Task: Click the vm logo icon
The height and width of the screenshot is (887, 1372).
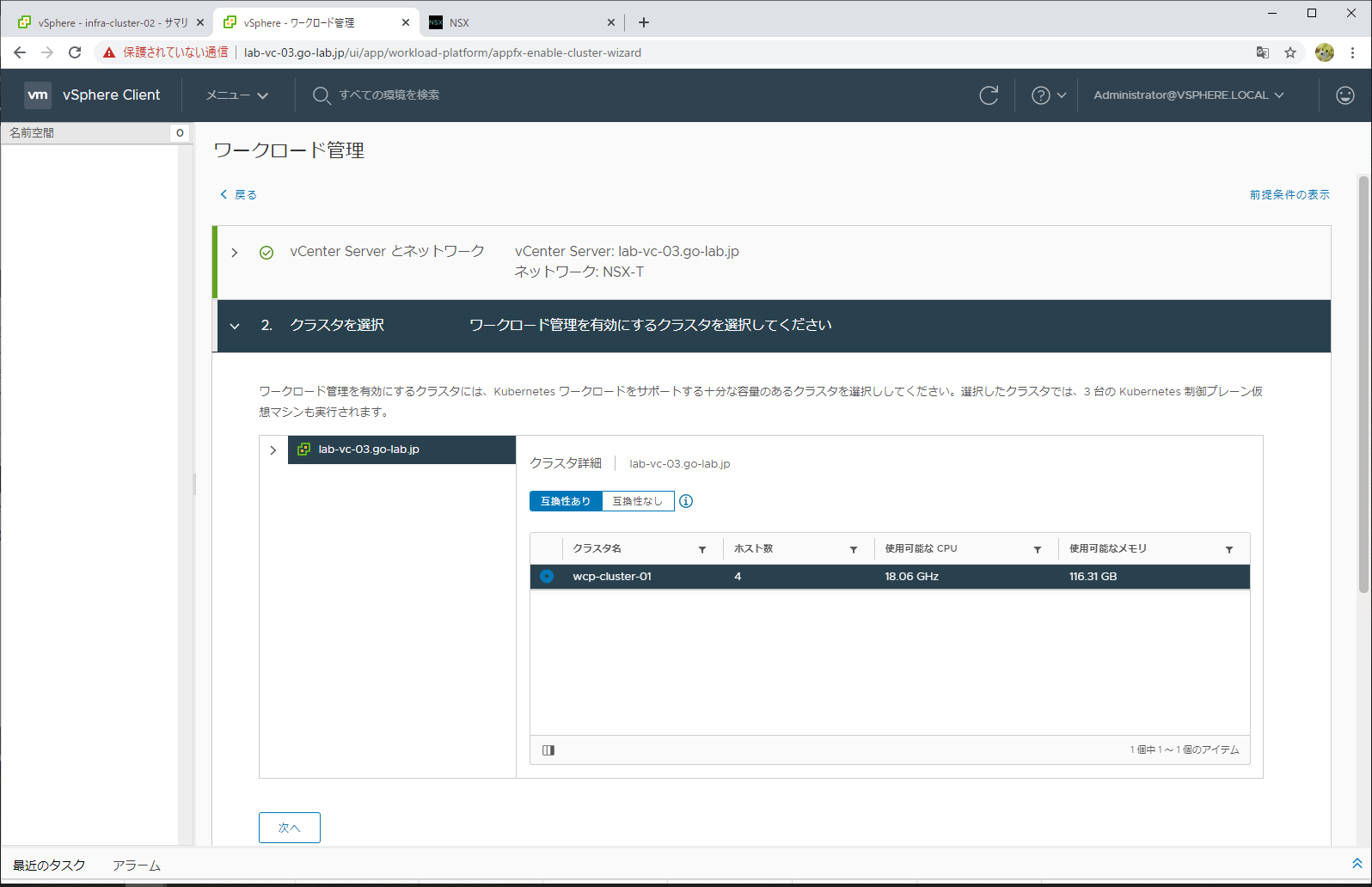Action: click(x=38, y=95)
